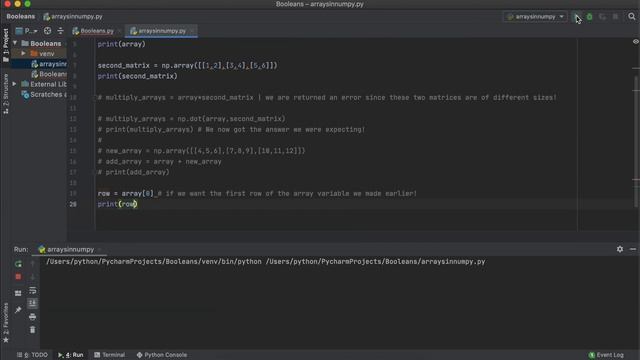
Task: Click the Up the Stack Trace arrow
Action: tap(33, 264)
